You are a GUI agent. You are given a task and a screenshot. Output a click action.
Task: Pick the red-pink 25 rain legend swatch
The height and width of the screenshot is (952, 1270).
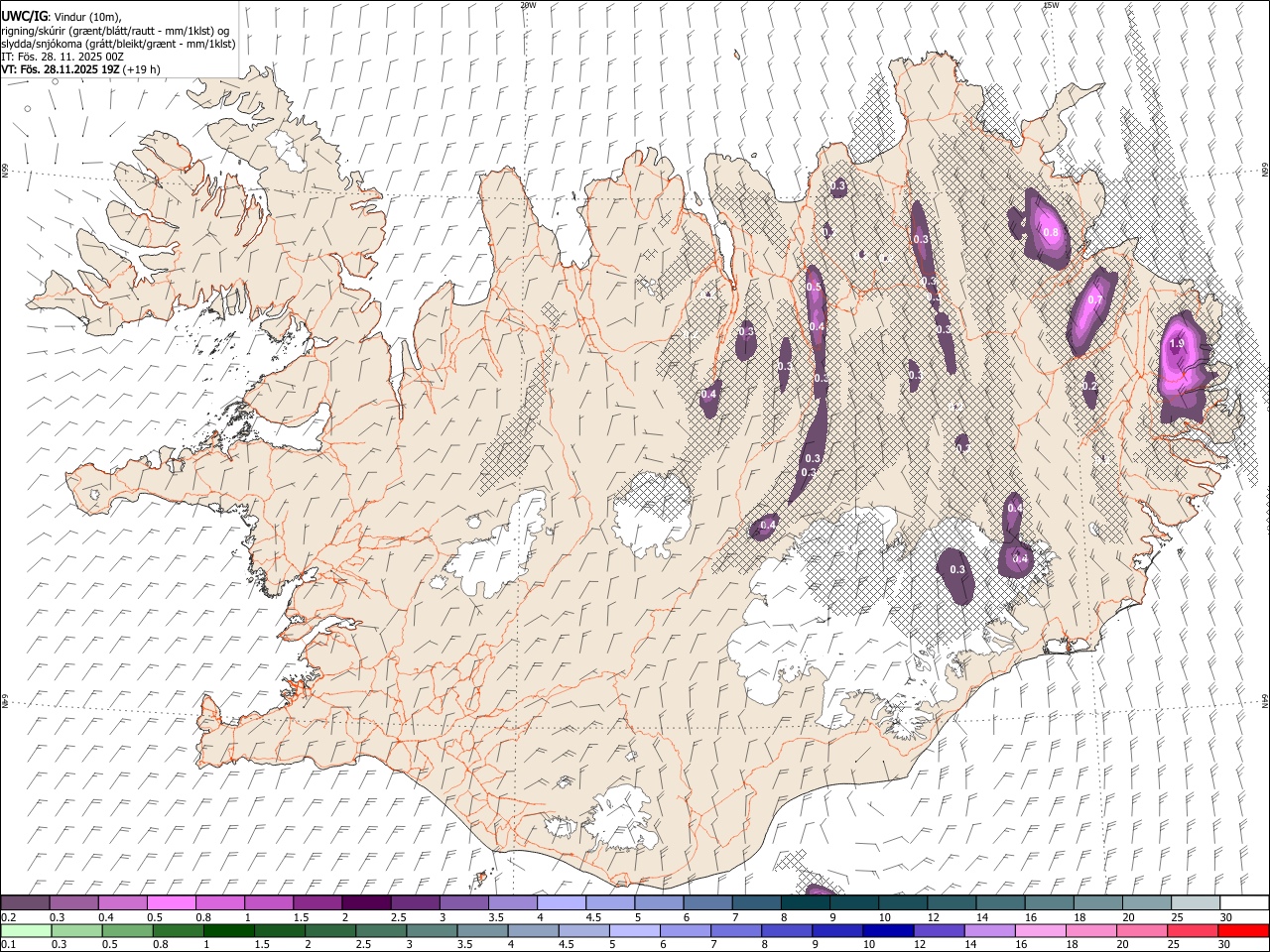(1193, 930)
